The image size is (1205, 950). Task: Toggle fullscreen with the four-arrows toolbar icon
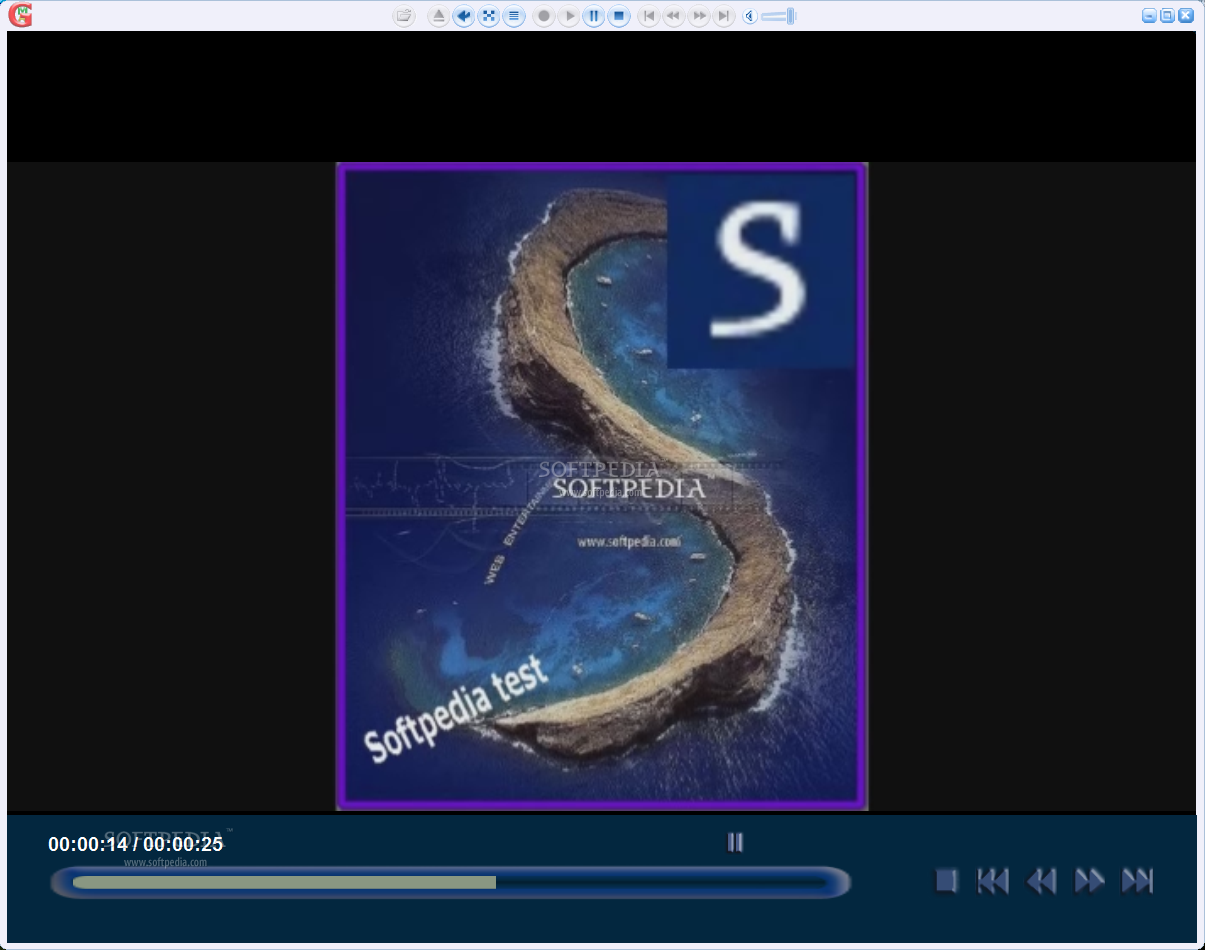click(x=489, y=16)
